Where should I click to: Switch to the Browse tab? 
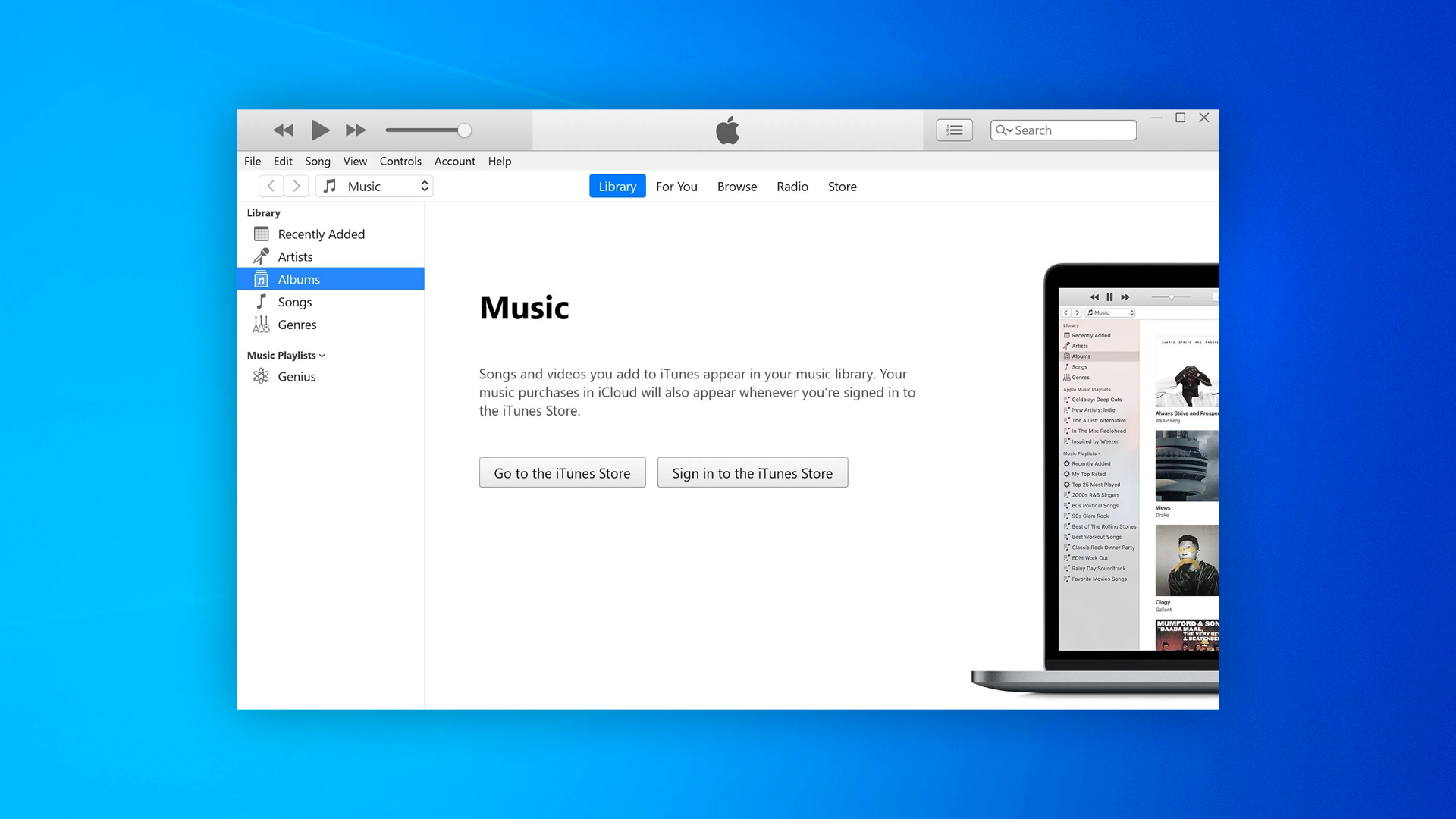click(737, 186)
